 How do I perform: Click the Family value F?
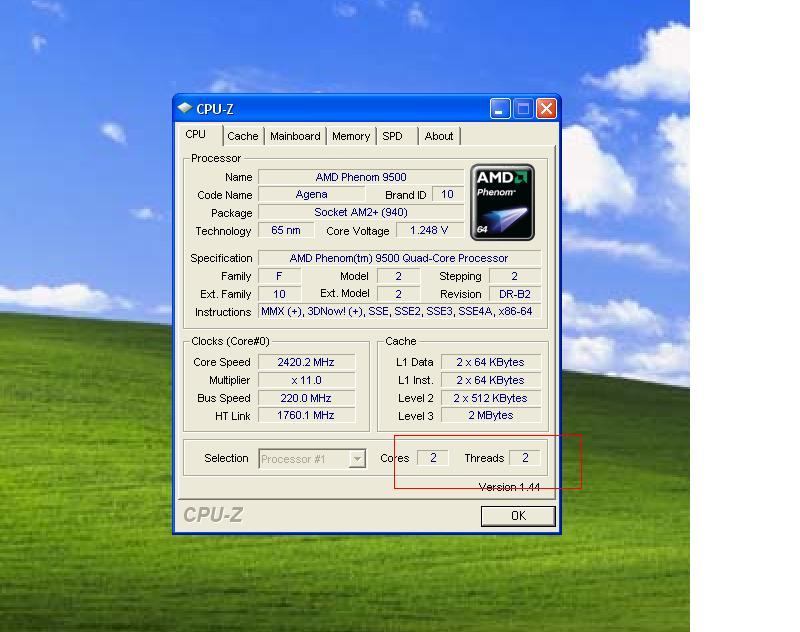(279, 276)
